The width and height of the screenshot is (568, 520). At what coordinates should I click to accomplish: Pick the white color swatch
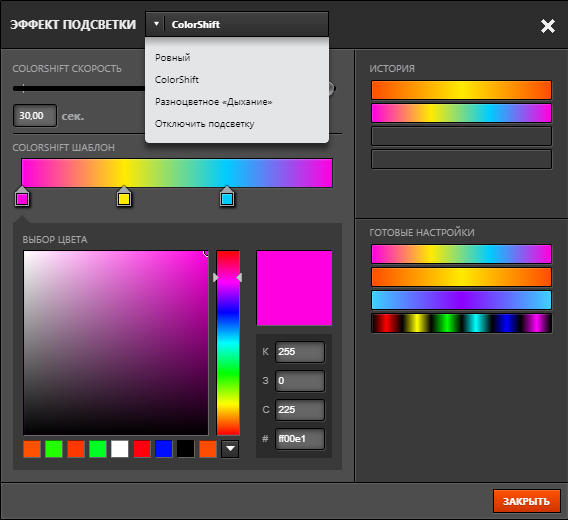[x=120, y=449]
